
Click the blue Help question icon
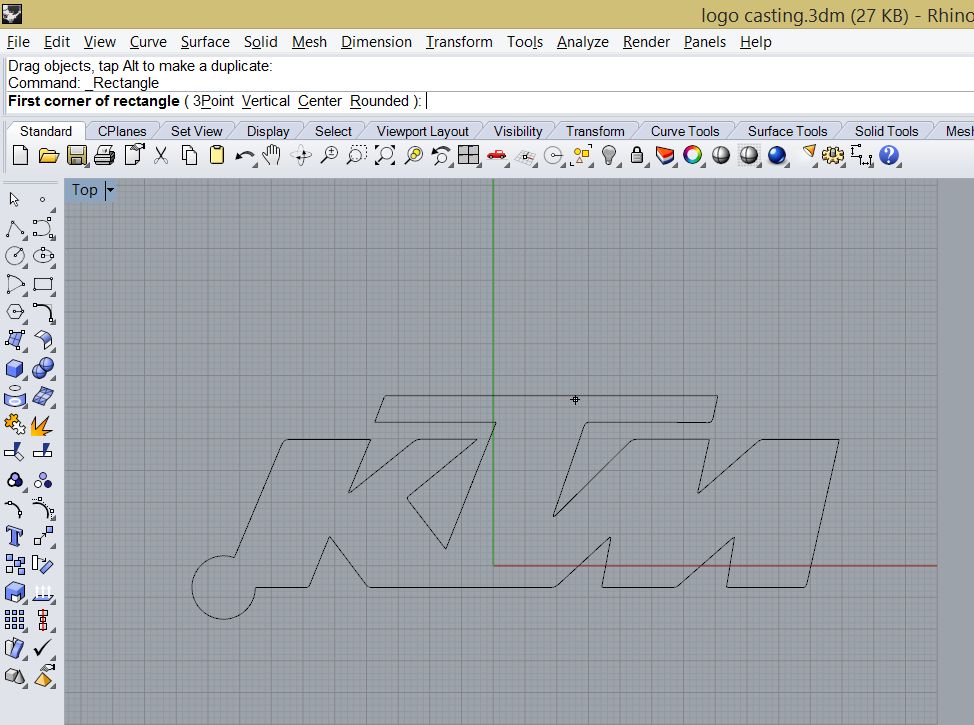889,155
